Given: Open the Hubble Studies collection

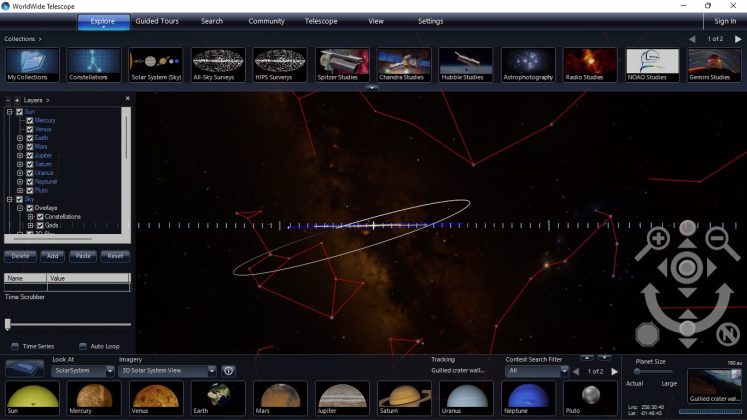Looking at the screenshot, I should (x=466, y=65).
